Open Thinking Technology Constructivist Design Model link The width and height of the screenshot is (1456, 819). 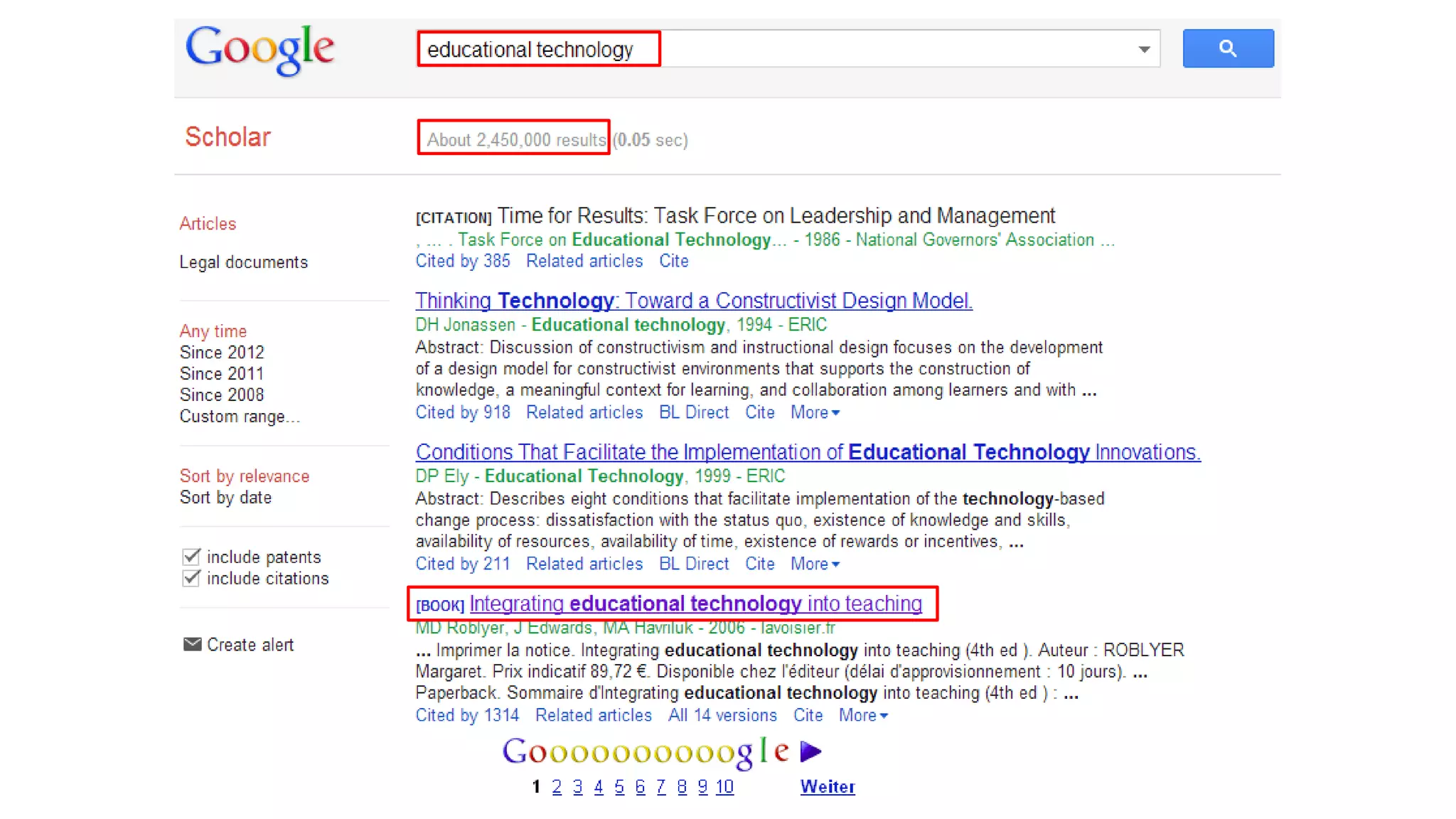(x=693, y=301)
